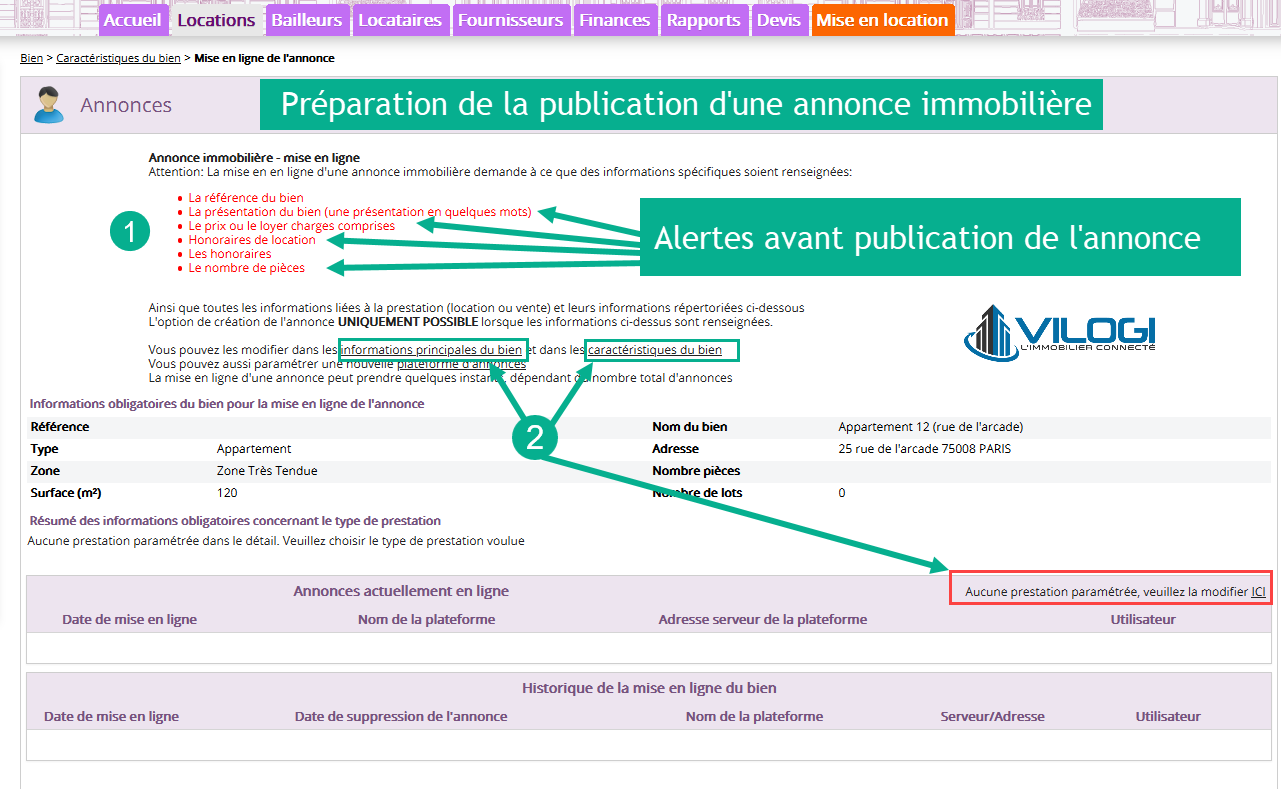Click the Type value 'Appartement'

click(254, 449)
